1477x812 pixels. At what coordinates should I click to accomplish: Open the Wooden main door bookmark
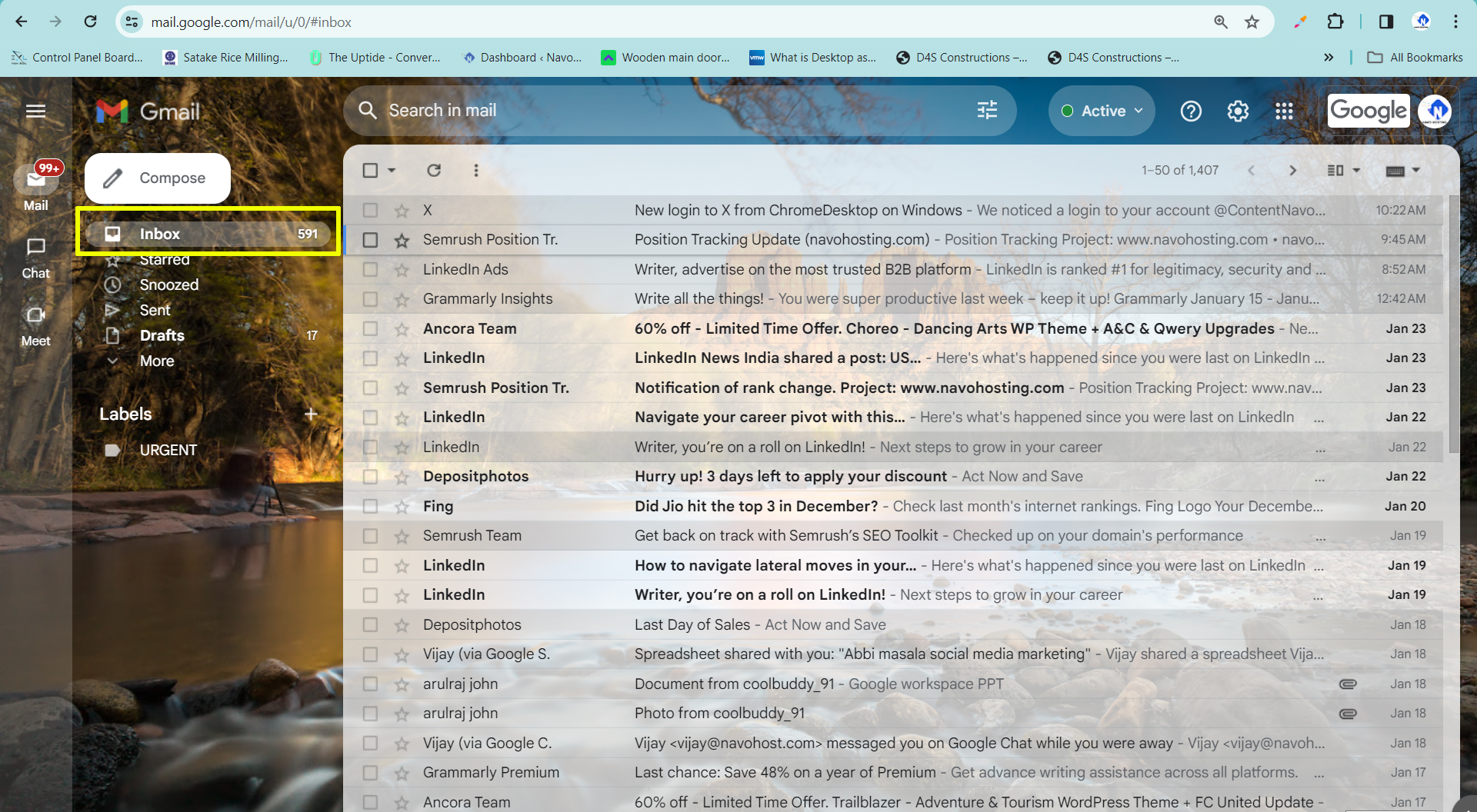[x=665, y=57]
